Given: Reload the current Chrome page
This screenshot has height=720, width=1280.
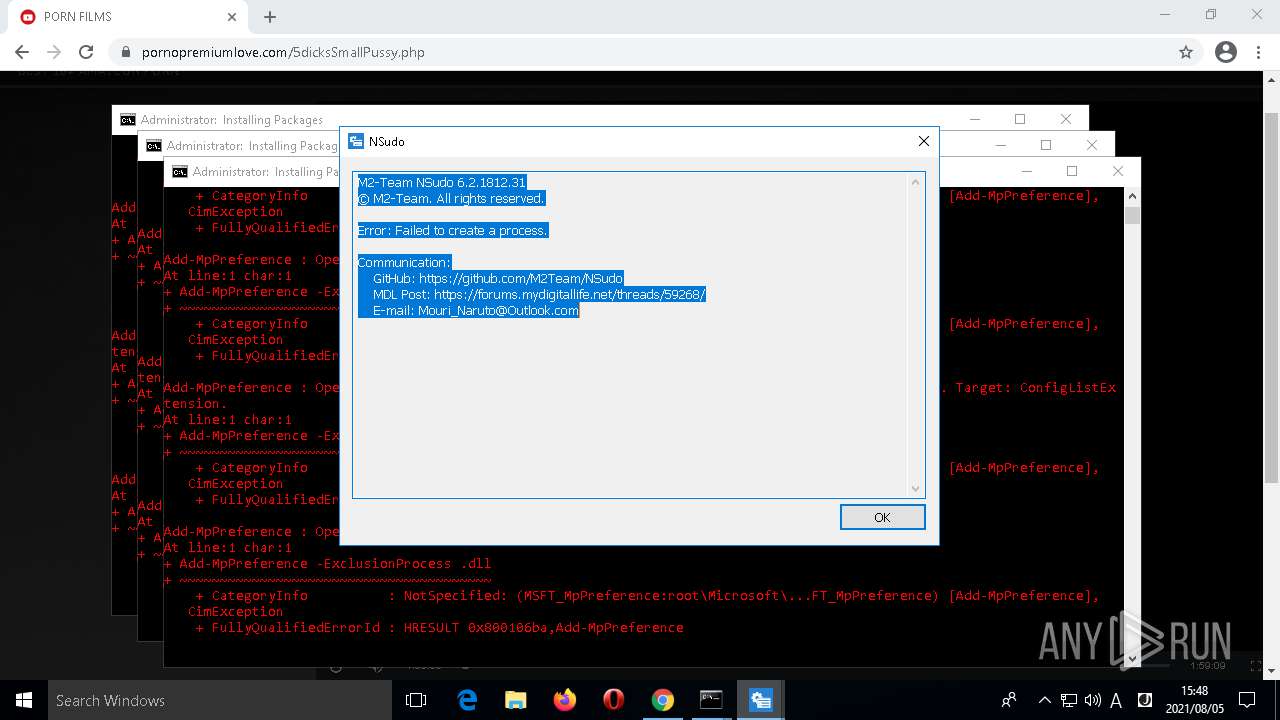Looking at the screenshot, I should tap(86, 52).
